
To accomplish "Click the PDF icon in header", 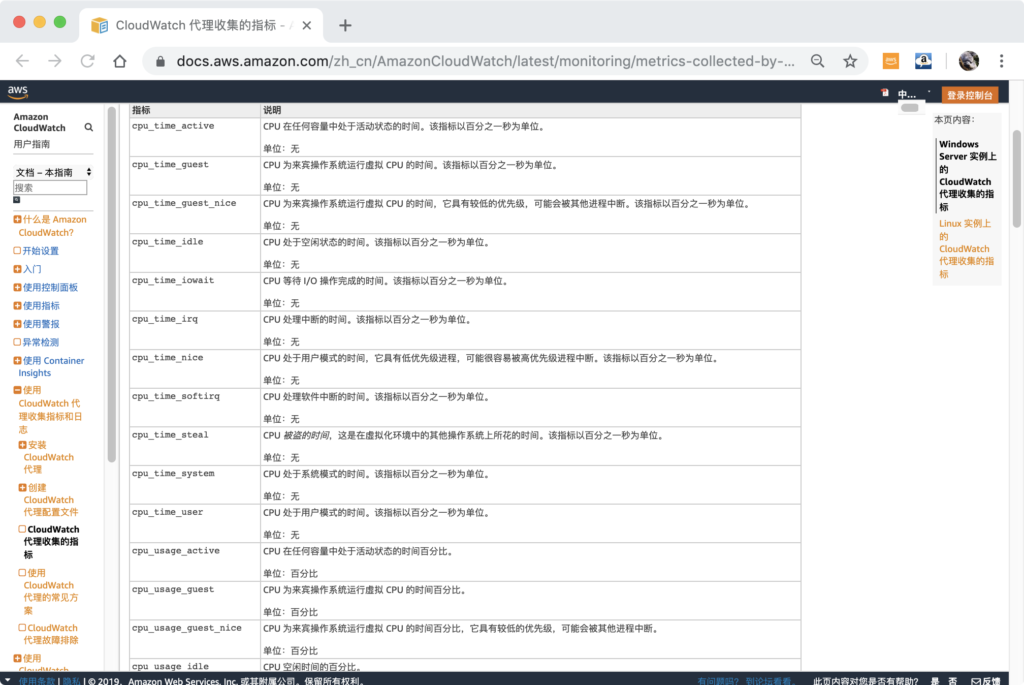I will (x=885, y=93).
